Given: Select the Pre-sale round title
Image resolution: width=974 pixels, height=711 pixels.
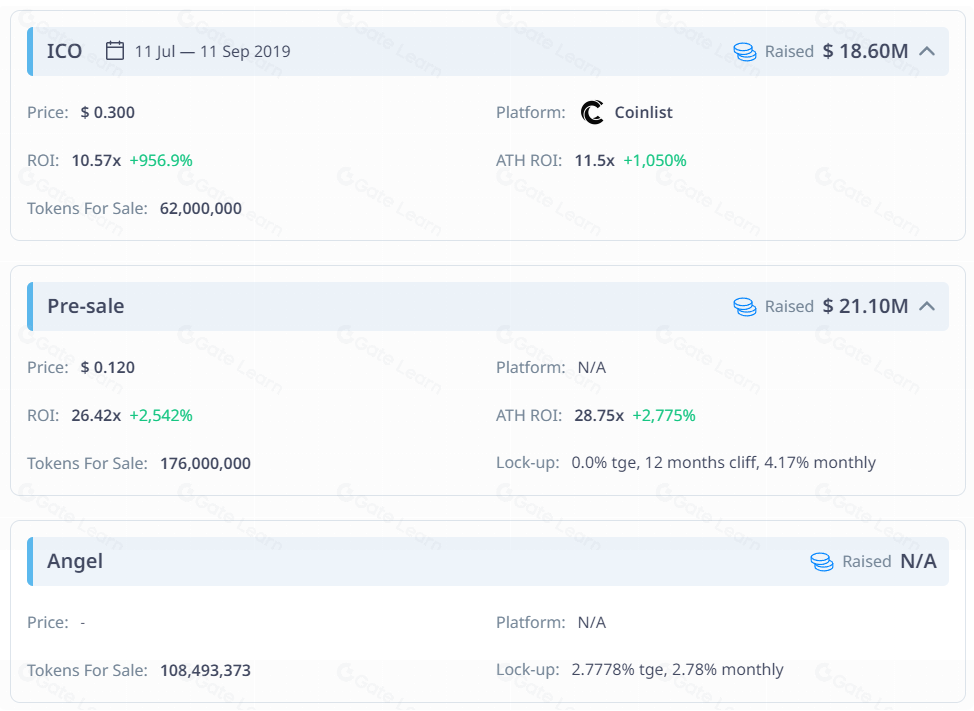Looking at the screenshot, I should [x=86, y=306].
